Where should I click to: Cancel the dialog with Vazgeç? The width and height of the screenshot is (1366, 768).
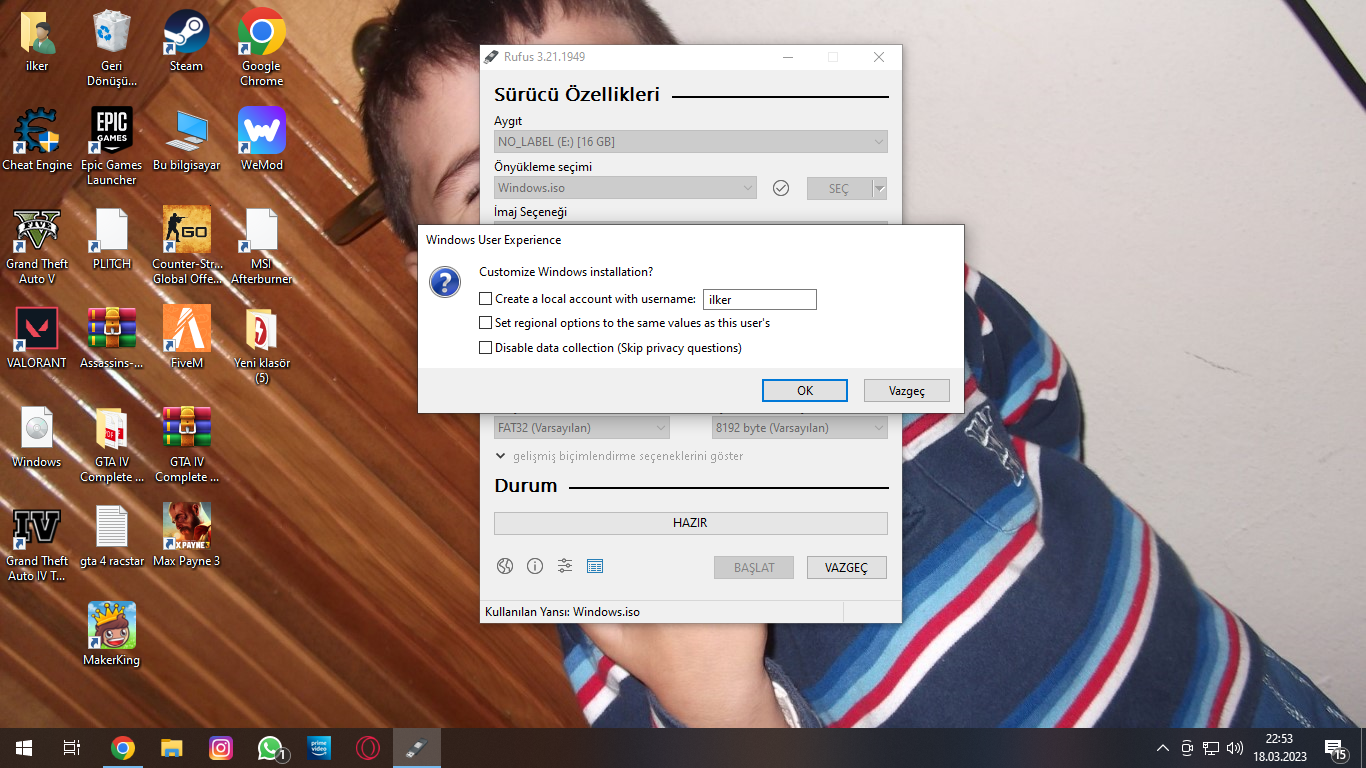point(907,390)
